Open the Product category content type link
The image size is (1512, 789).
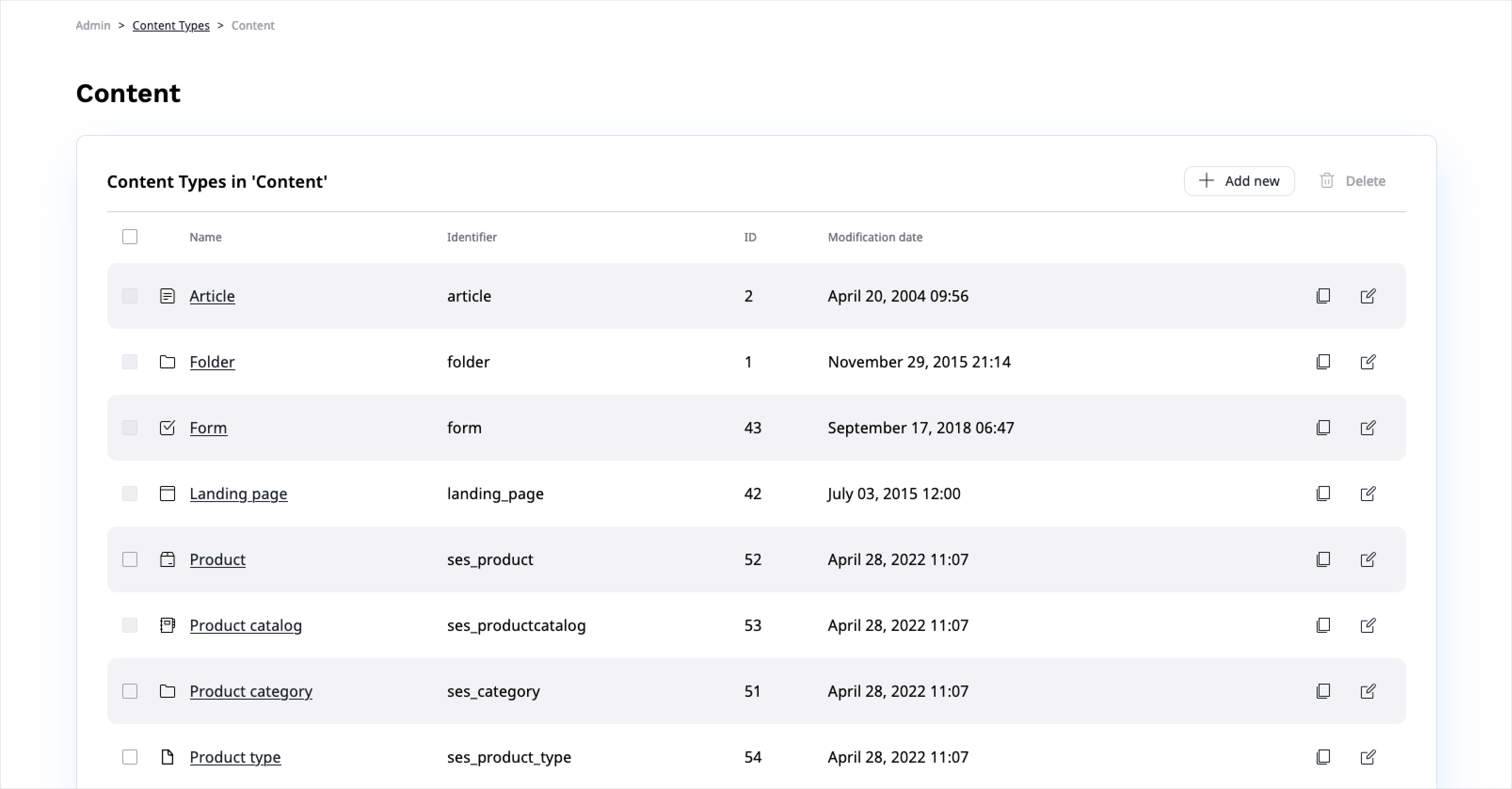(251, 691)
